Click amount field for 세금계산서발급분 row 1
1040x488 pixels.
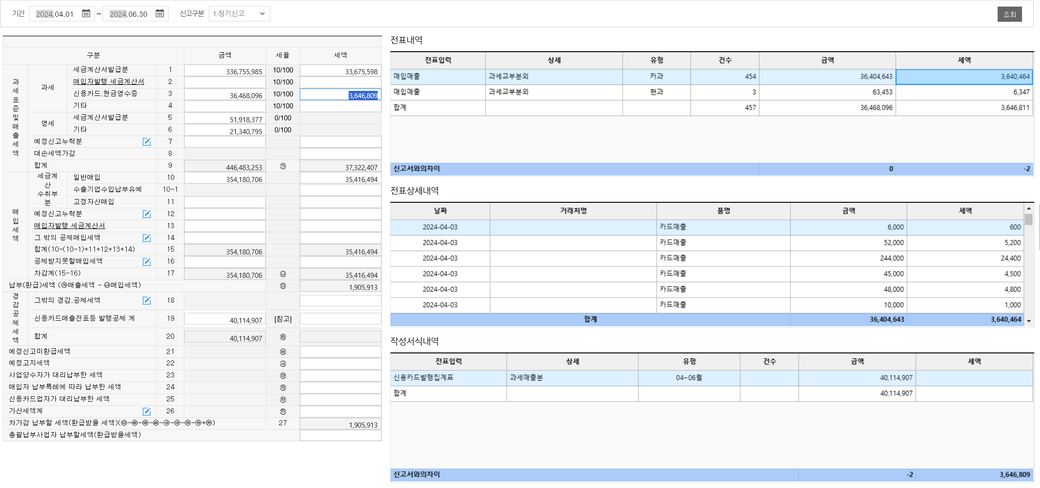(x=225, y=72)
